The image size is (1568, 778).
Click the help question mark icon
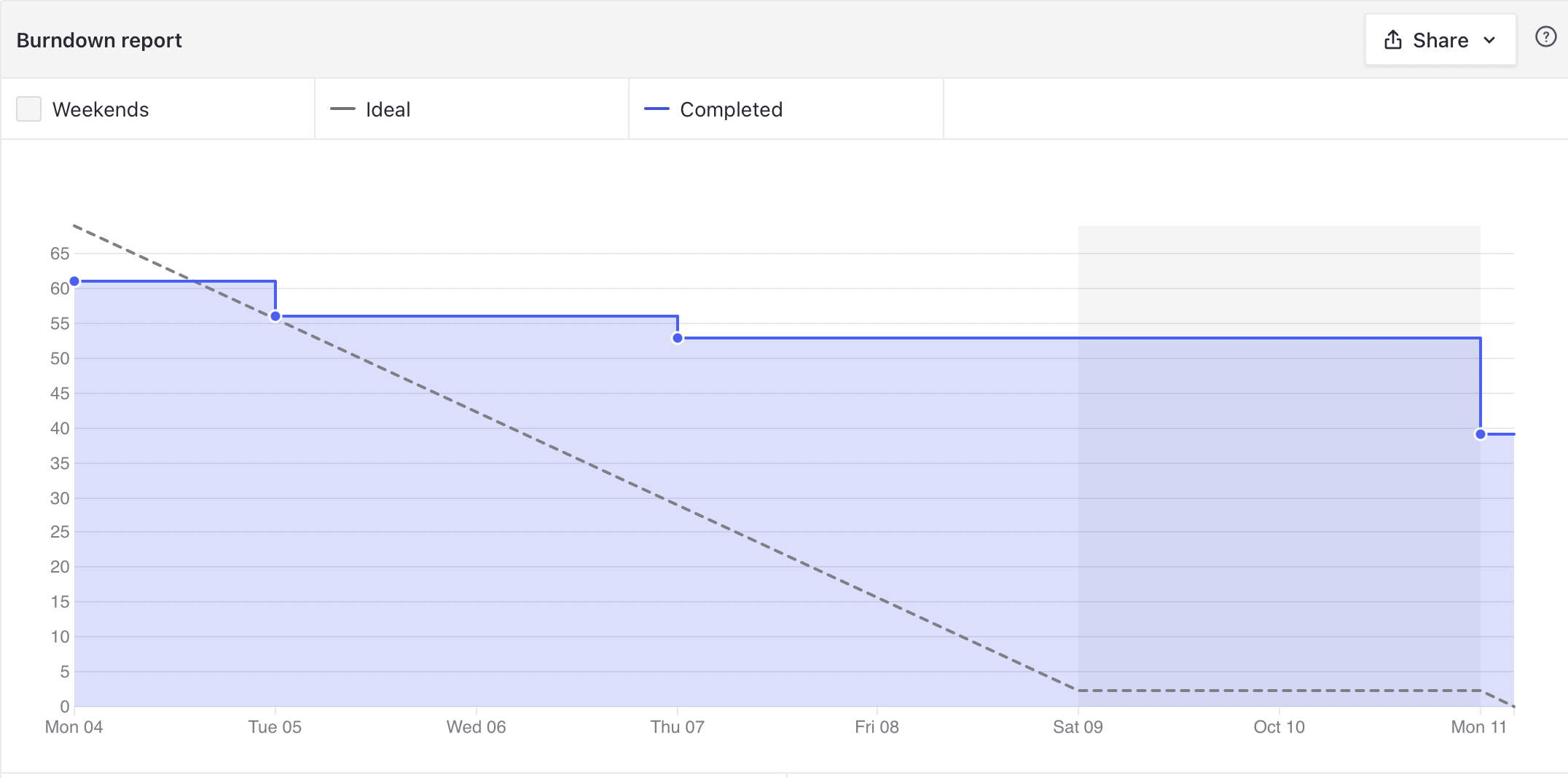coord(1545,37)
